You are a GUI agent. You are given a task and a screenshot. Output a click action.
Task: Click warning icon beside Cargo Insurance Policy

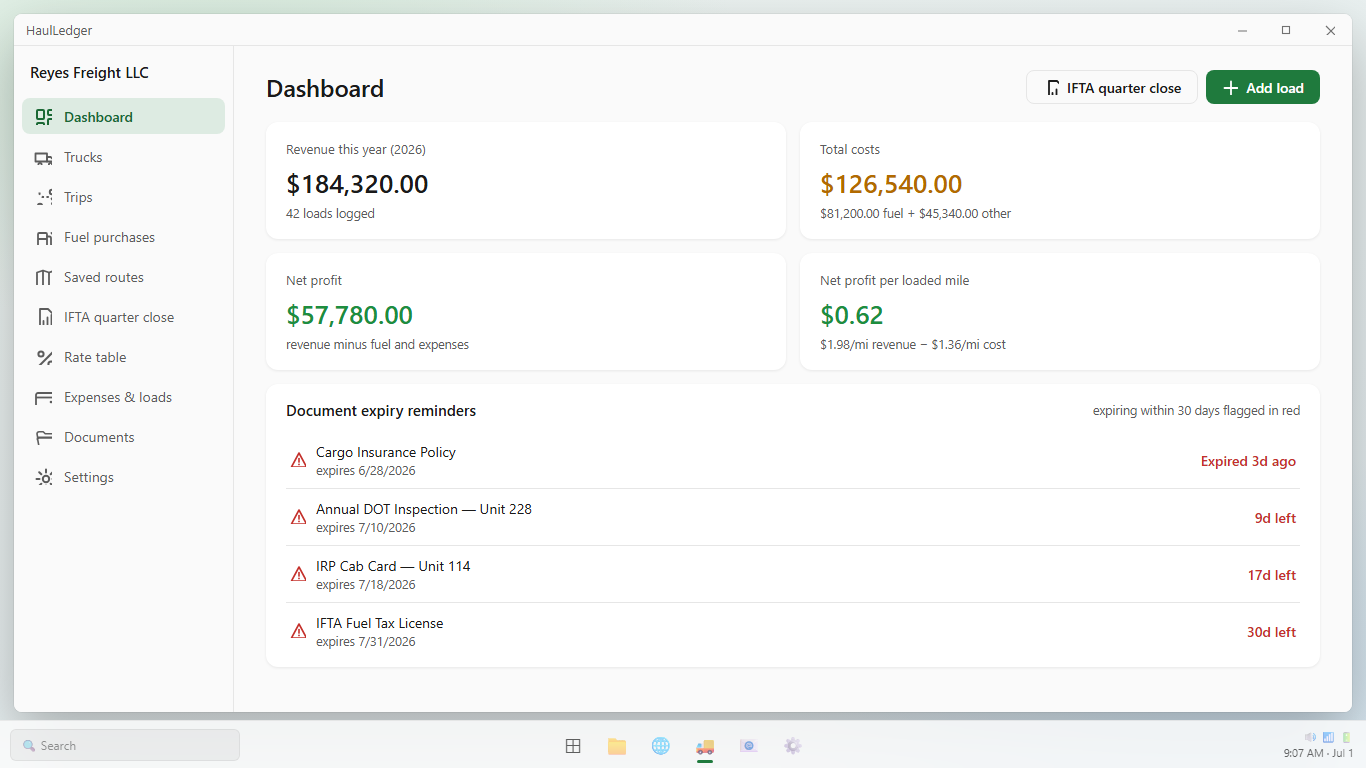pyautogui.click(x=298, y=461)
